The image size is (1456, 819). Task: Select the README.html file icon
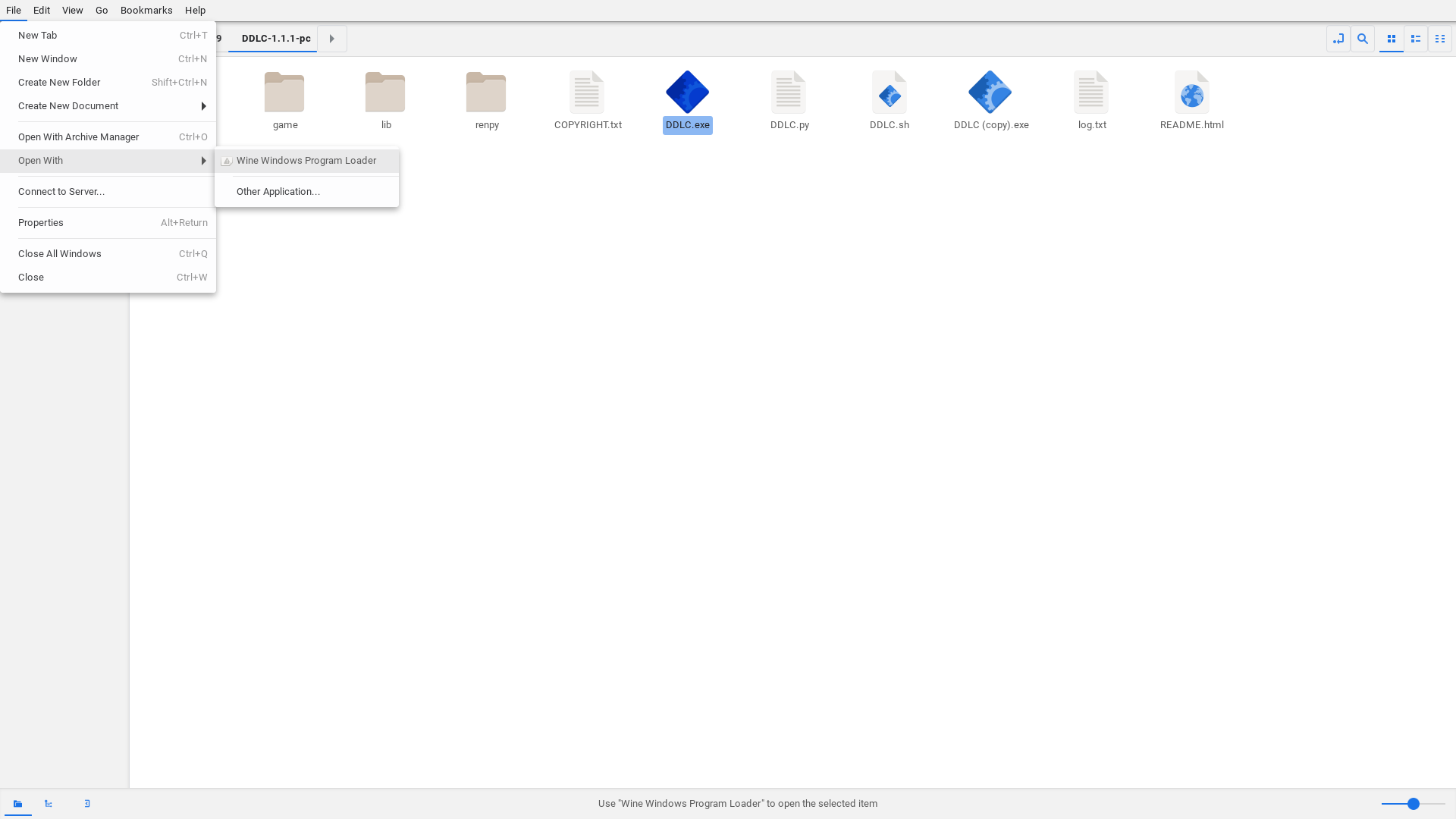(1192, 93)
